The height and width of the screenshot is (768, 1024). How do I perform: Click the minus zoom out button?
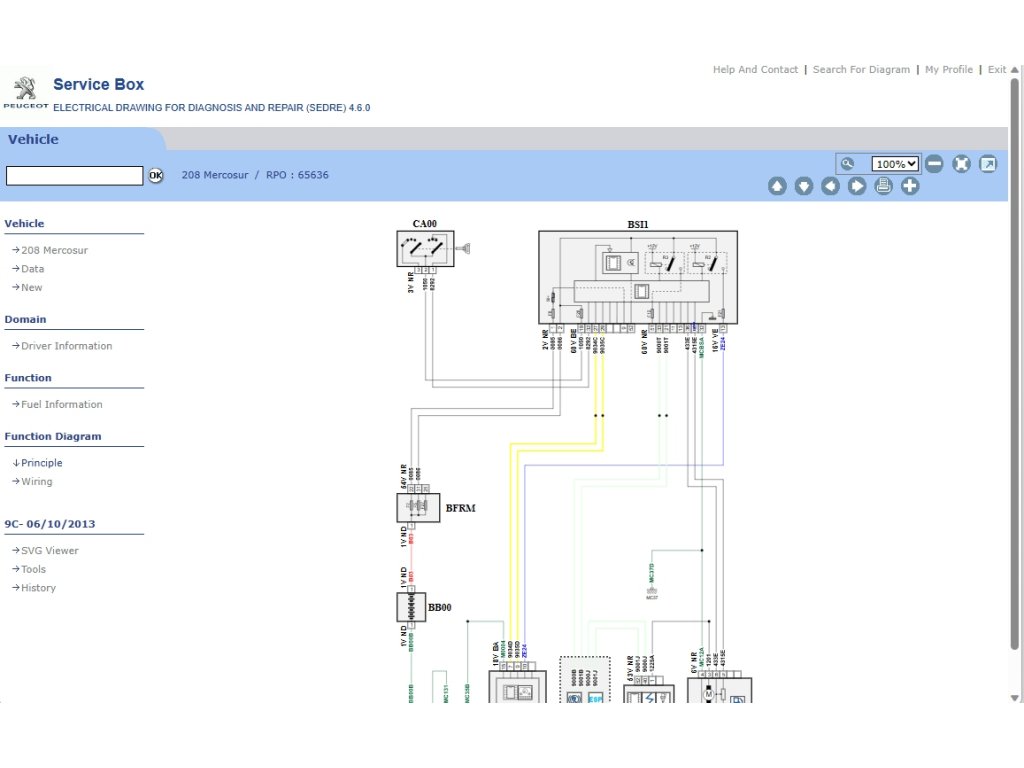coord(934,164)
